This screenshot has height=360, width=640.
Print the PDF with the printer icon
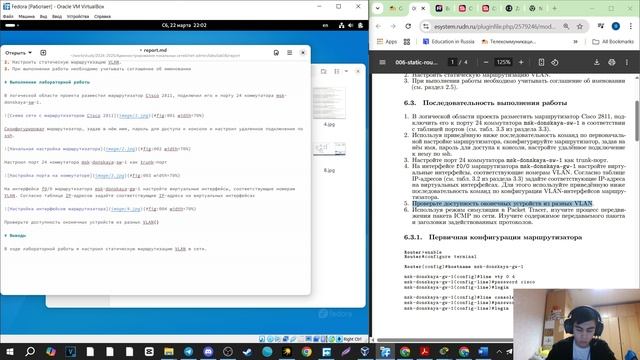[611, 62]
